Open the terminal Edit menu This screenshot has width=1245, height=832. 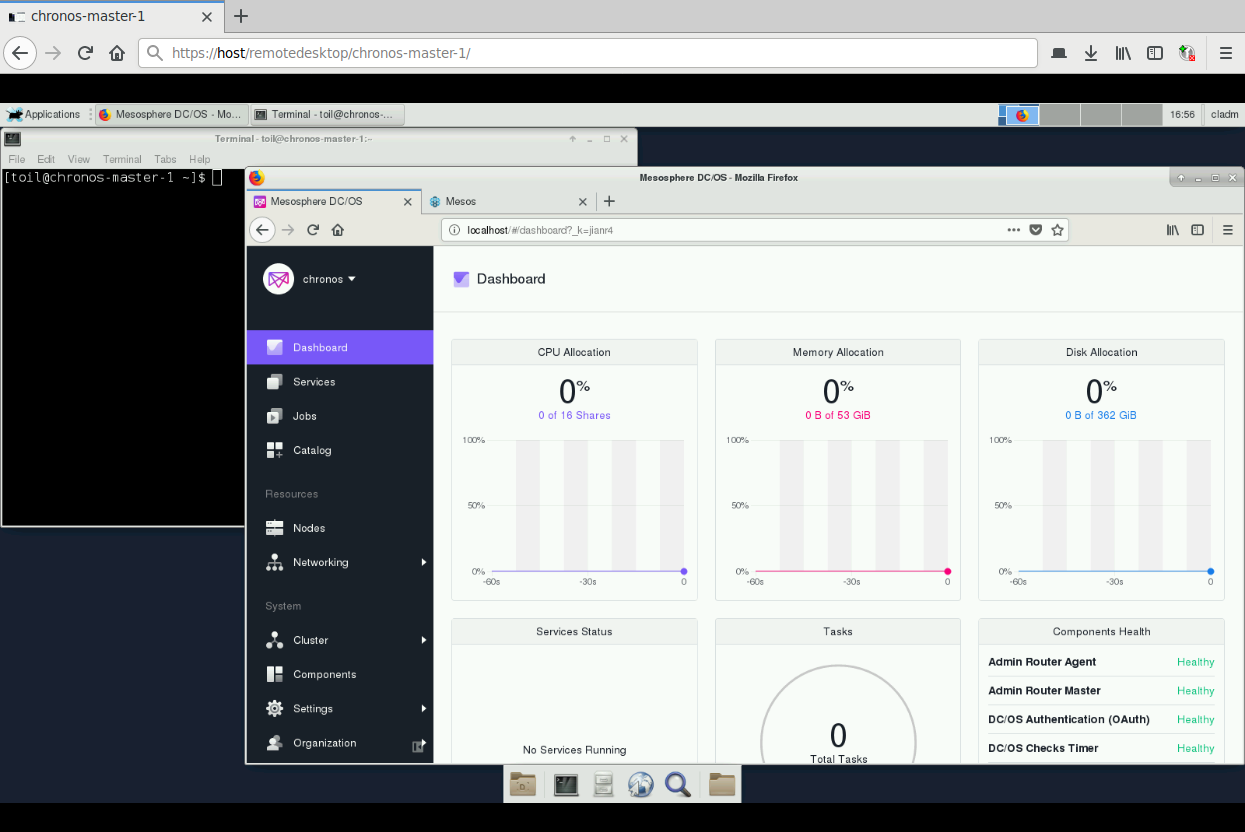46,159
